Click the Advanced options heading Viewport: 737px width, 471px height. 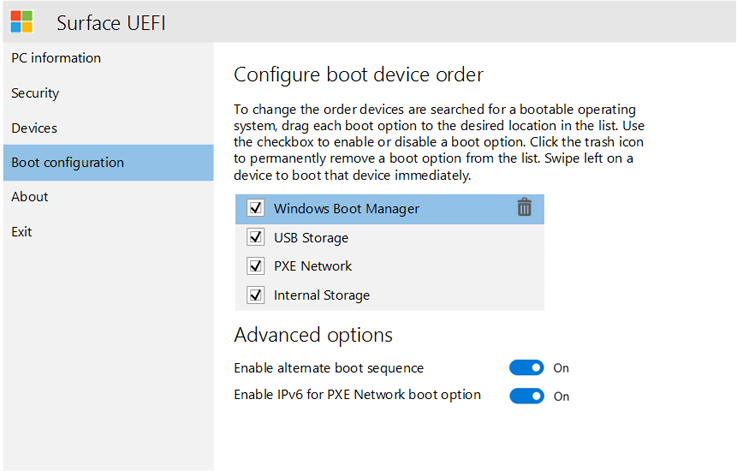point(313,334)
